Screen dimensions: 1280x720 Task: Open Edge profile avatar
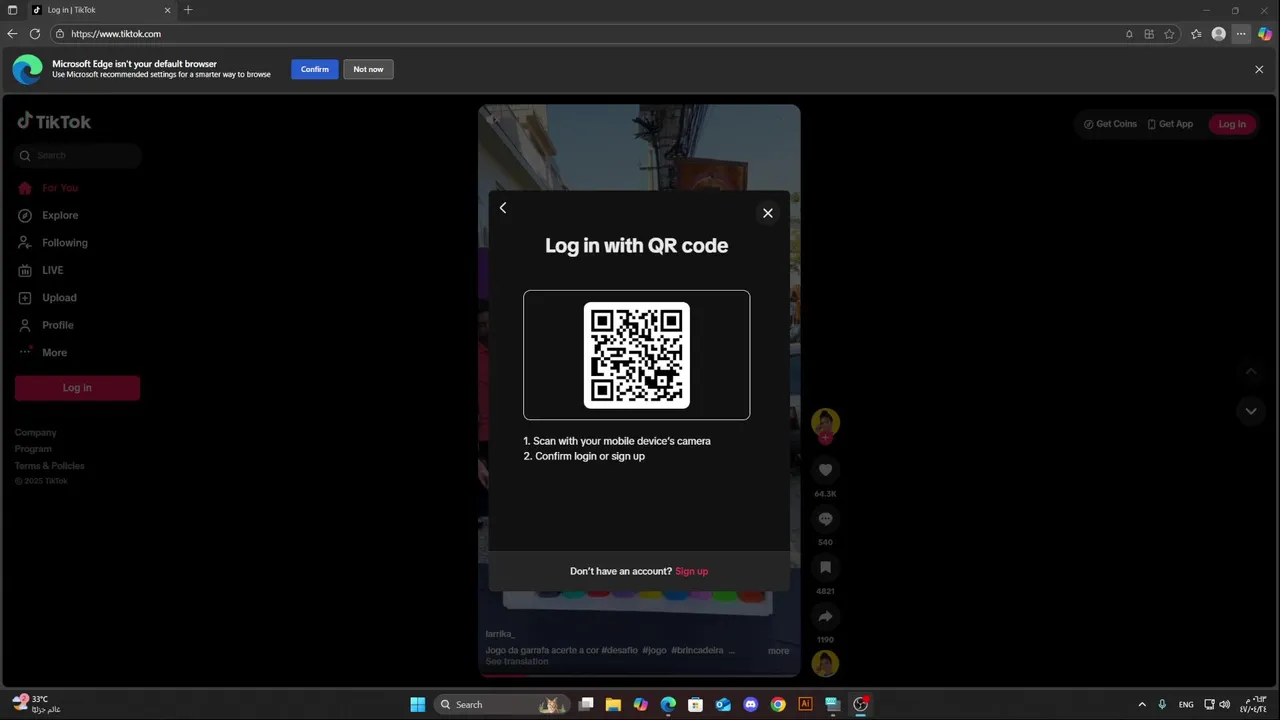(1218, 34)
